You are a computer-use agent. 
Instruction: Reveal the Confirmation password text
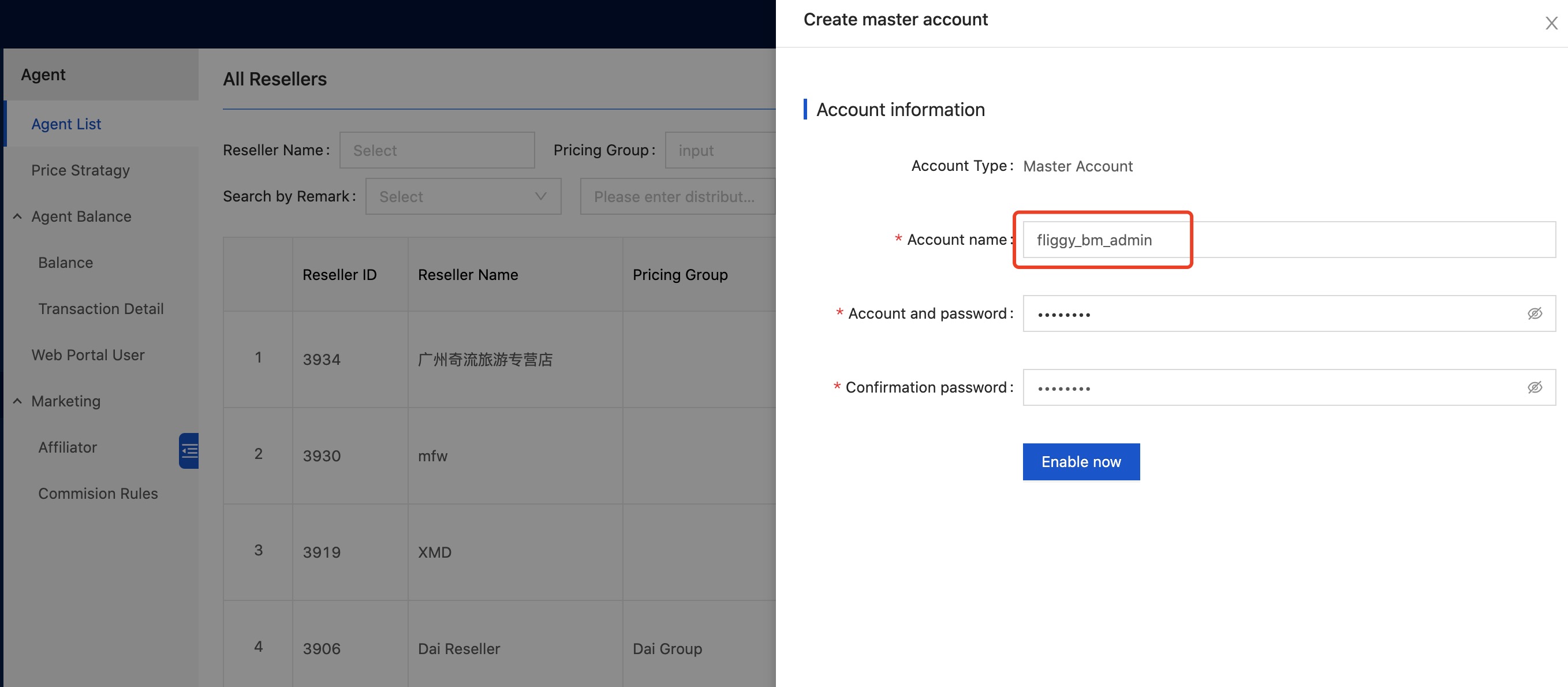(1535, 387)
